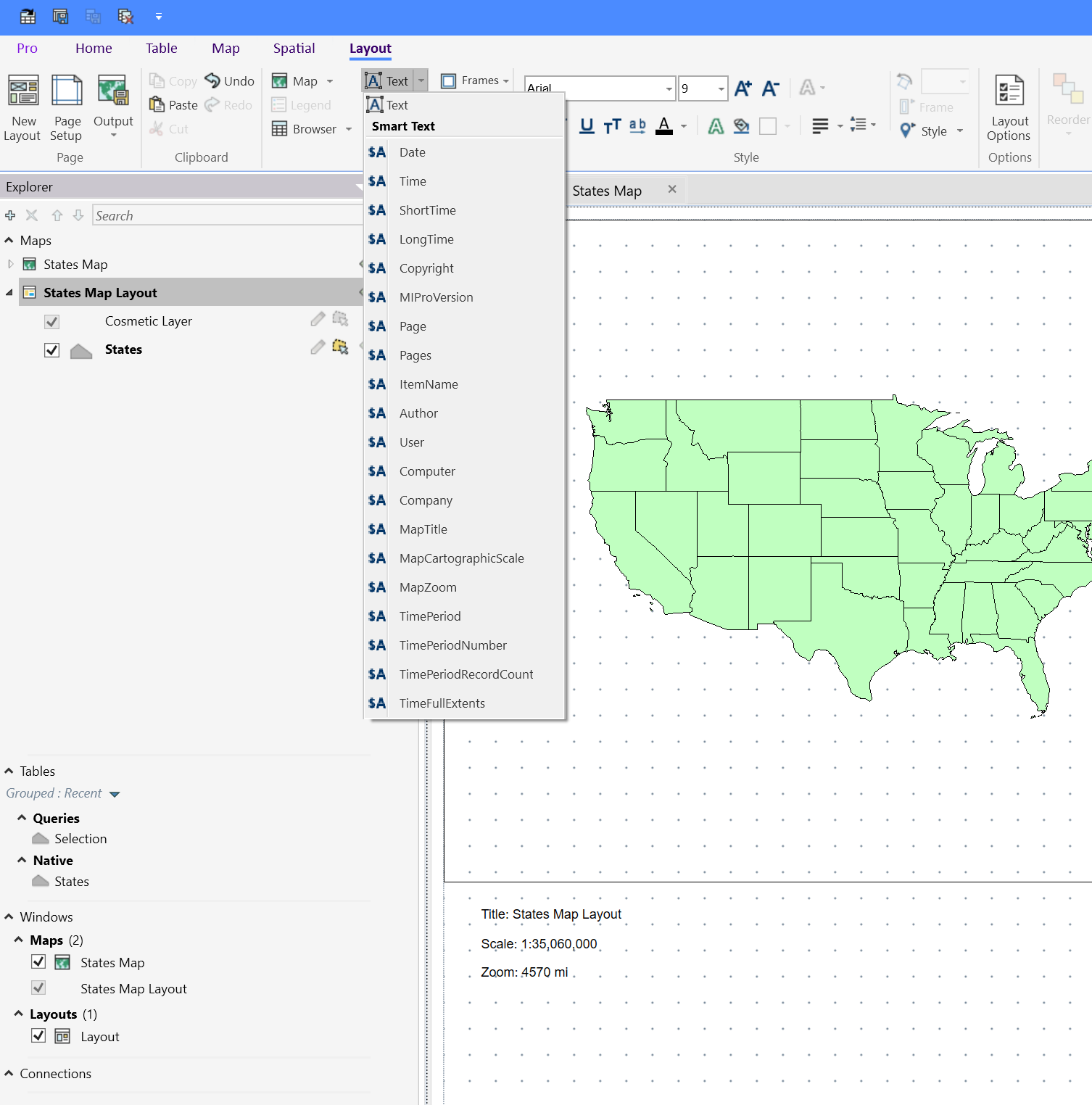Undo the last action
The image size is (1092, 1105).
229,80
